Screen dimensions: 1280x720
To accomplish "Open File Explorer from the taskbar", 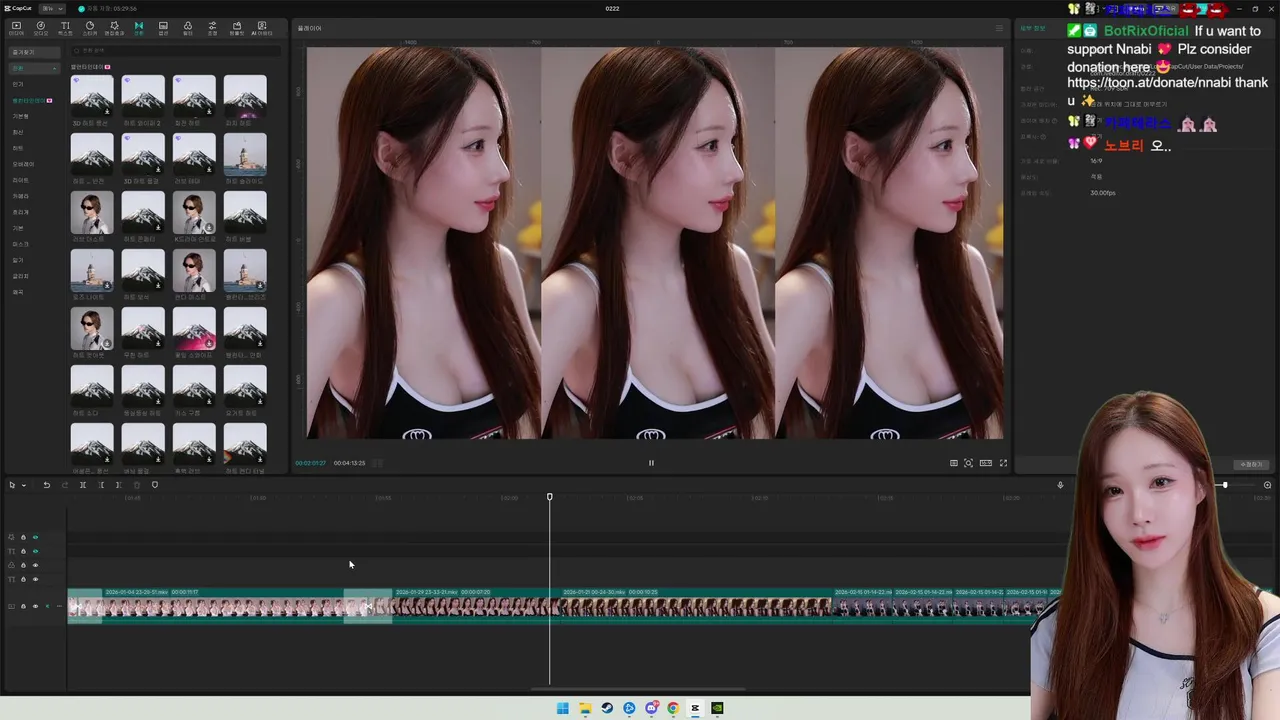I will click(x=585, y=708).
